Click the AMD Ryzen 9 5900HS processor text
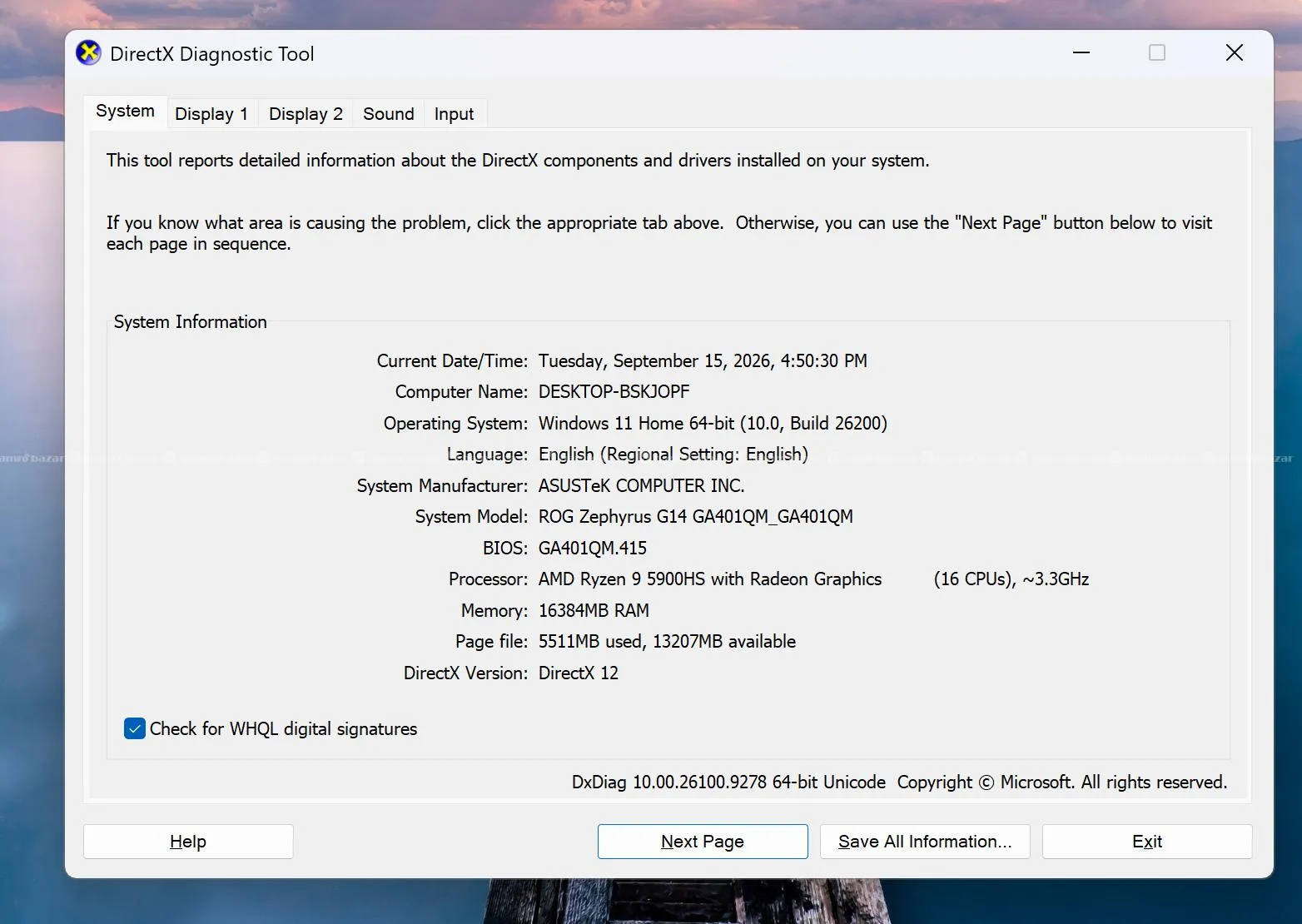 [x=710, y=579]
